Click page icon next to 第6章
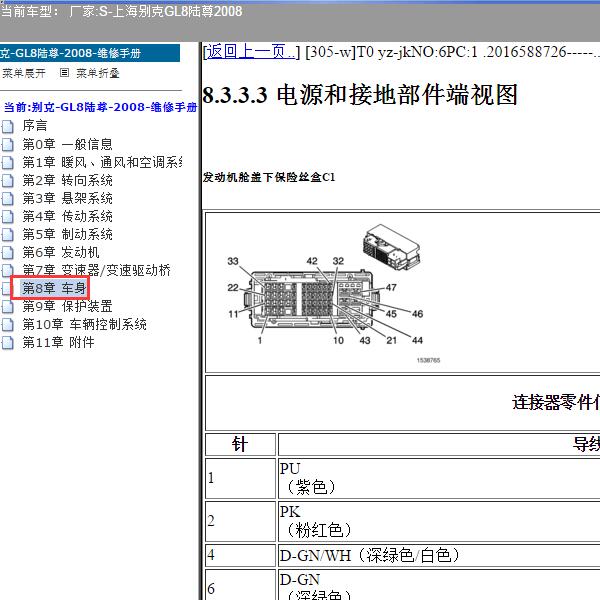600x600 pixels. 8,252
